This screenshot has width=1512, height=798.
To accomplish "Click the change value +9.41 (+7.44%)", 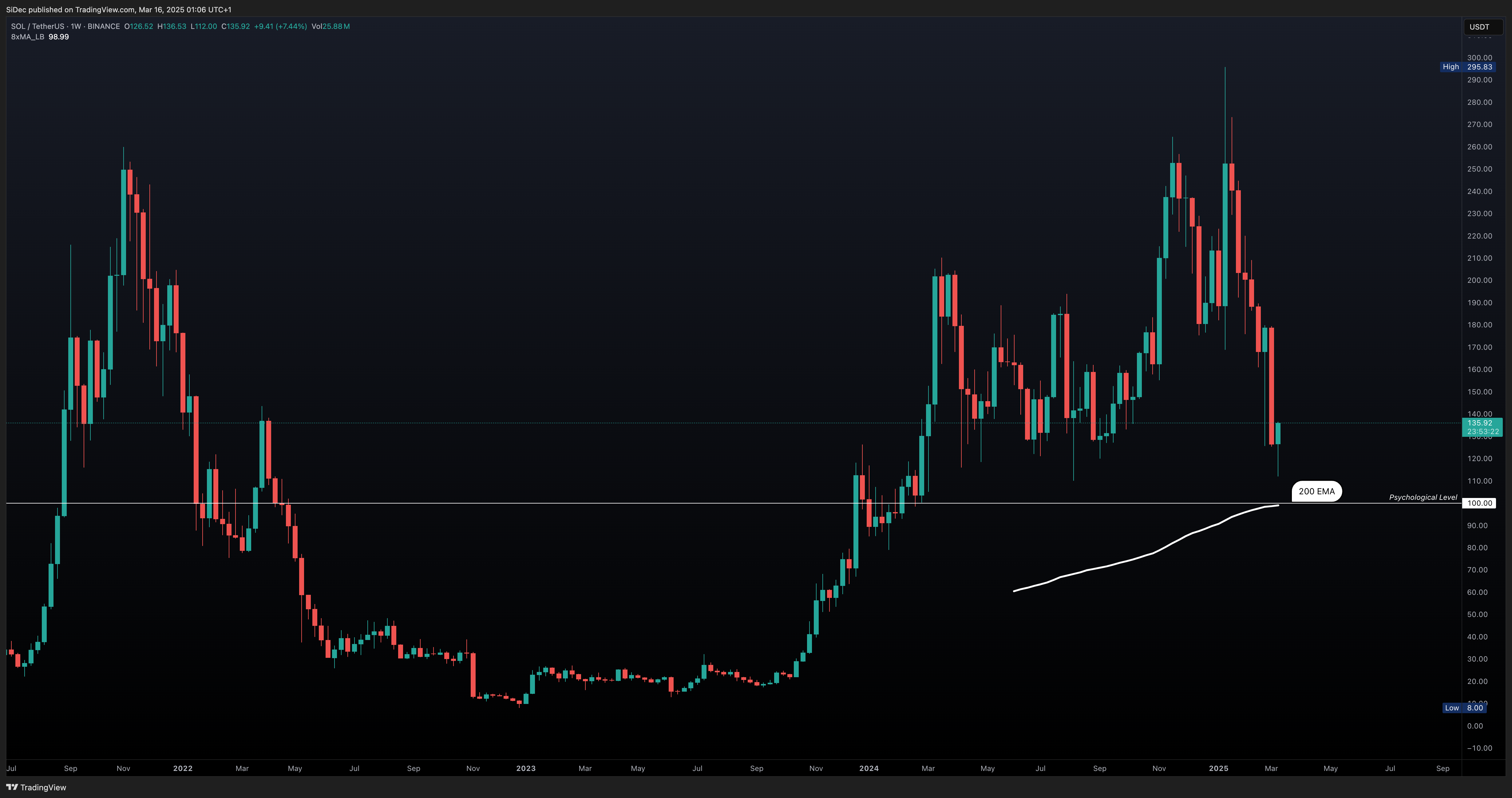I will [x=281, y=26].
